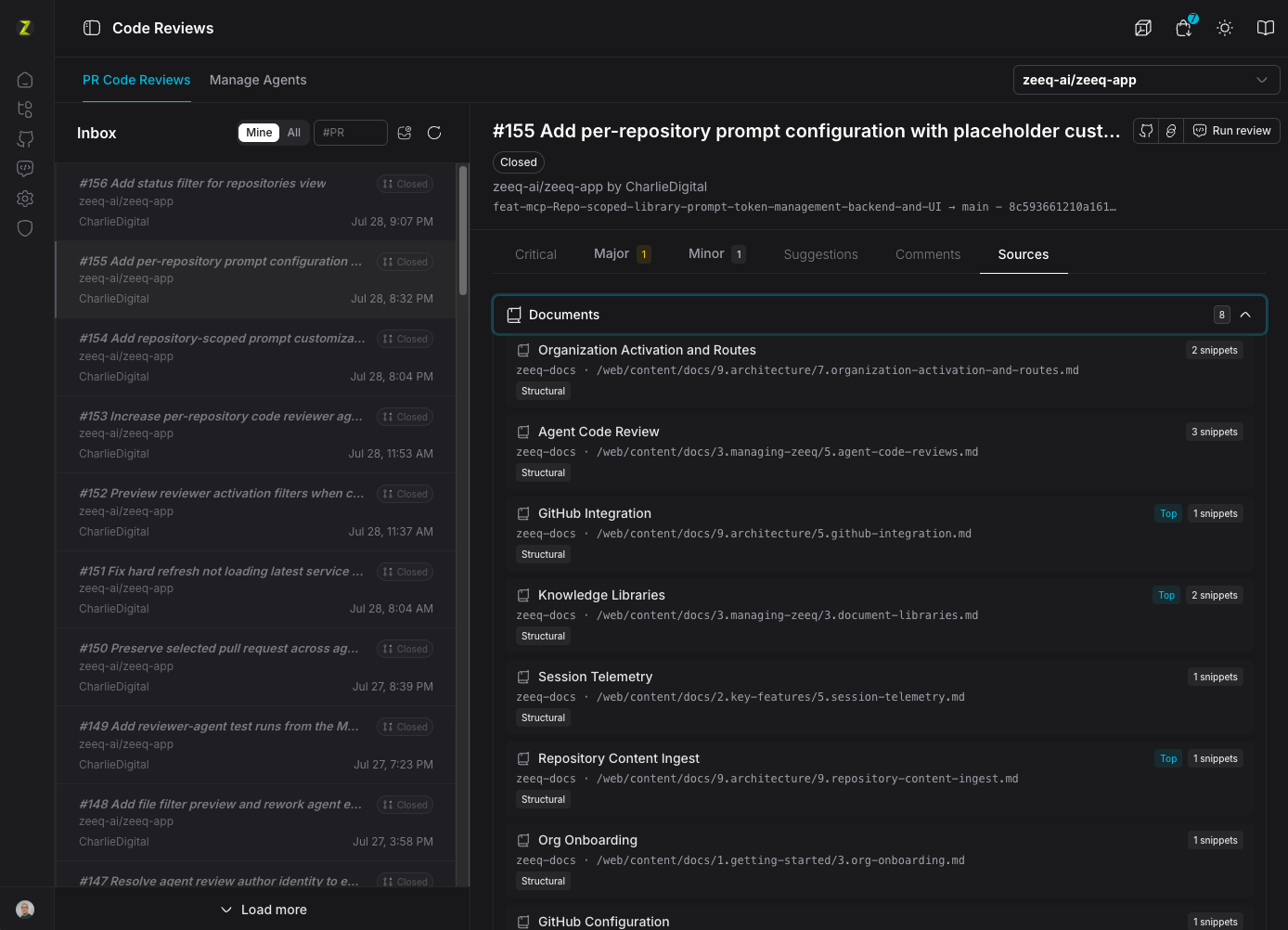The width and height of the screenshot is (1288, 930).
Task: Open the Agent Code Review document title
Action: [x=599, y=433]
